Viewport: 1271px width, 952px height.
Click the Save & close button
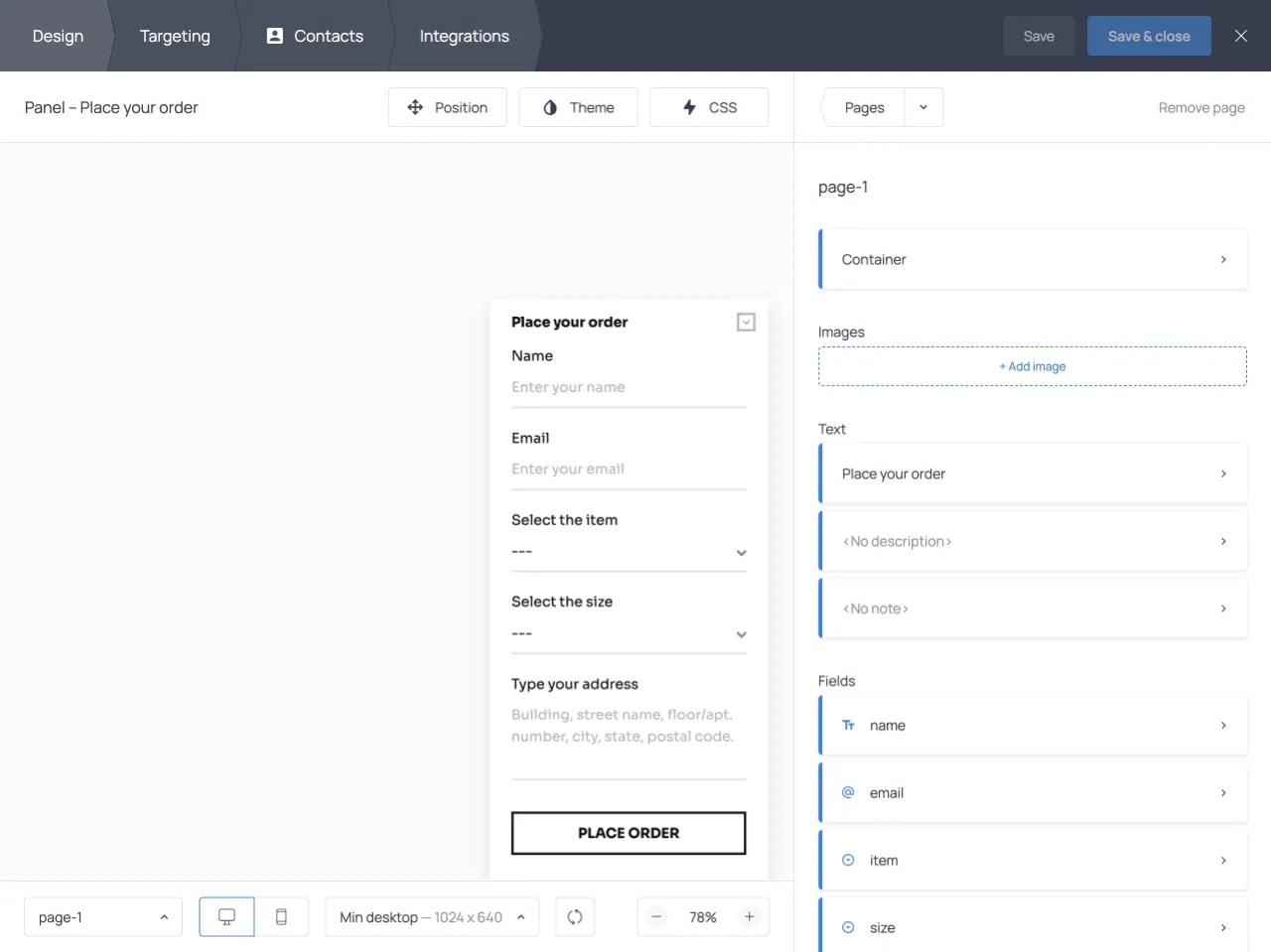(1149, 36)
